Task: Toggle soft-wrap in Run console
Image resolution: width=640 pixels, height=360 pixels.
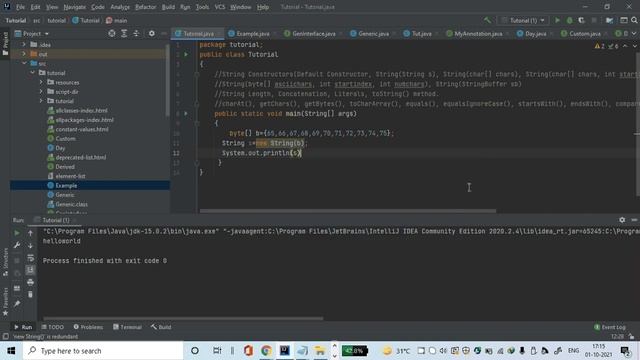Action: pos(30,258)
